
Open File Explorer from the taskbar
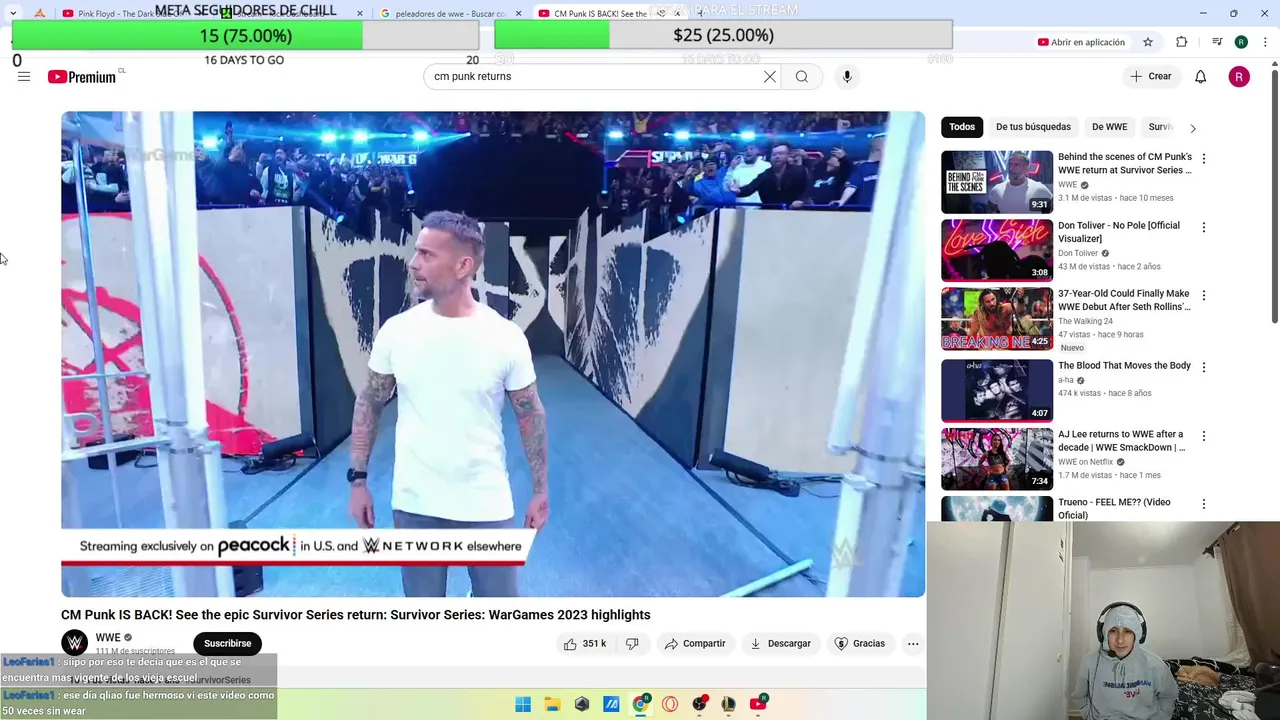click(552, 704)
